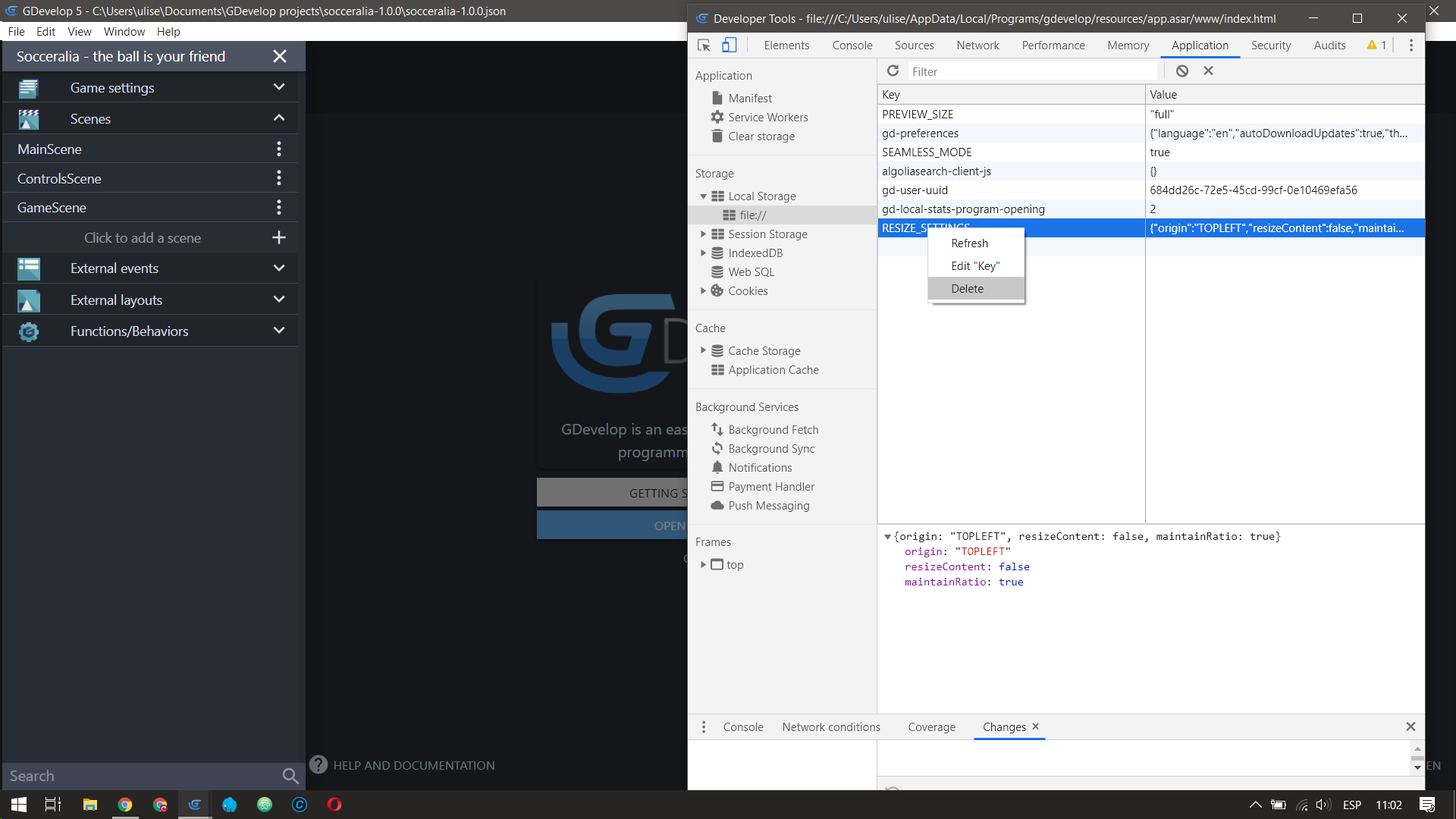Expand the Session Storage tree item
Image resolution: width=1456 pixels, height=819 pixels.
[x=703, y=234]
